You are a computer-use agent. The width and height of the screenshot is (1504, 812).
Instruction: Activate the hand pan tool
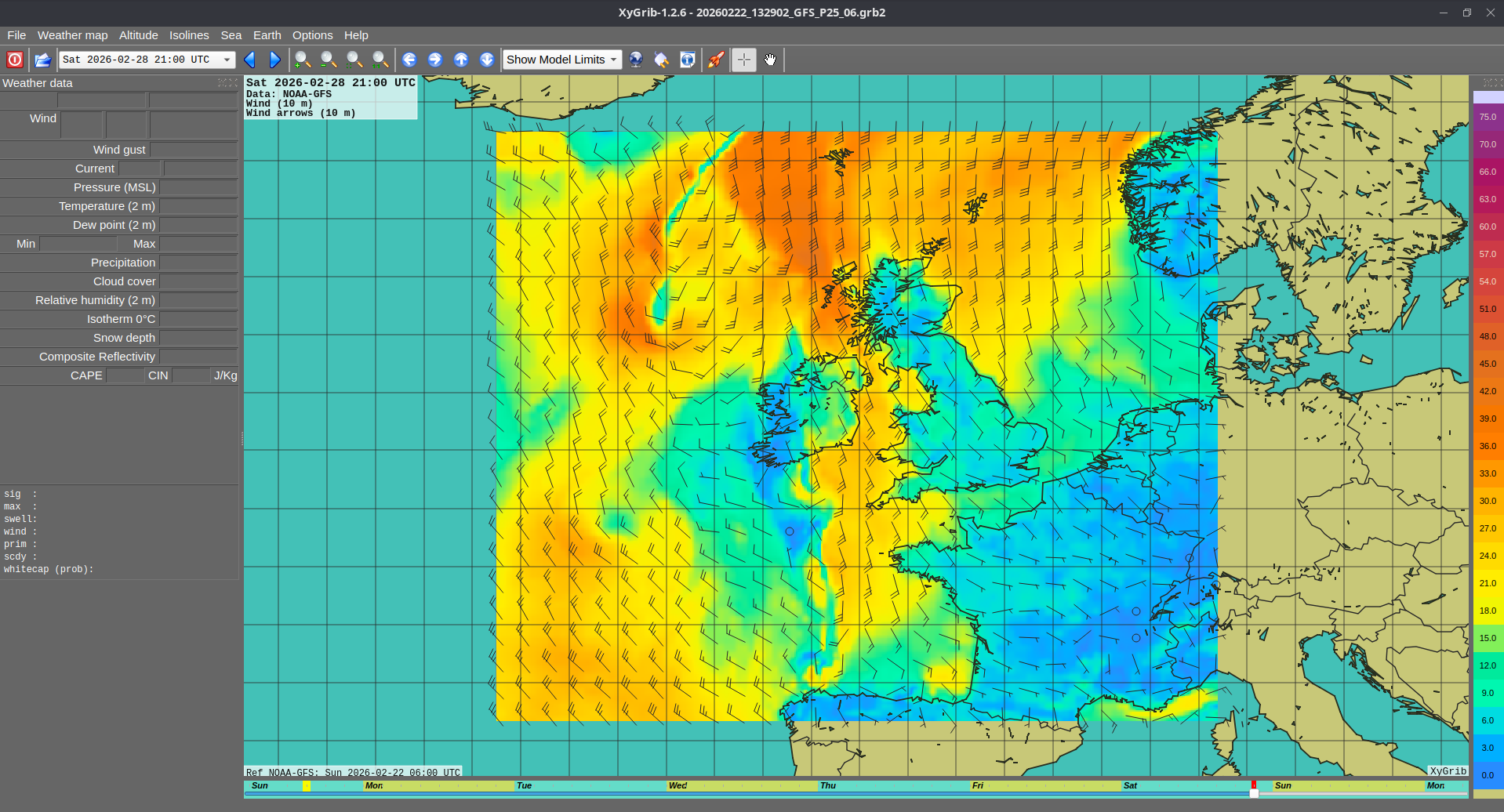click(770, 60)
